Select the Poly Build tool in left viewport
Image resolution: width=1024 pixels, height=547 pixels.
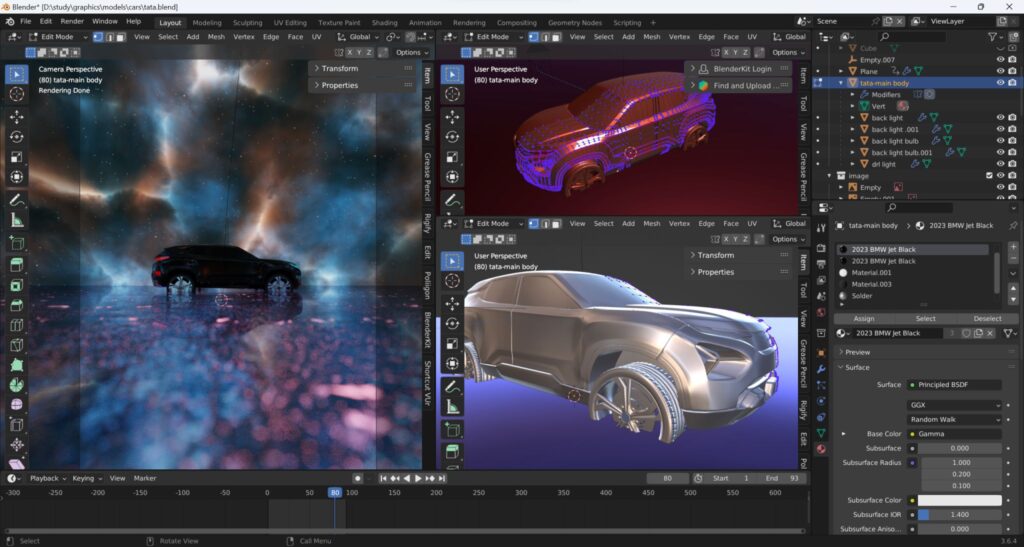pos(17,365)
